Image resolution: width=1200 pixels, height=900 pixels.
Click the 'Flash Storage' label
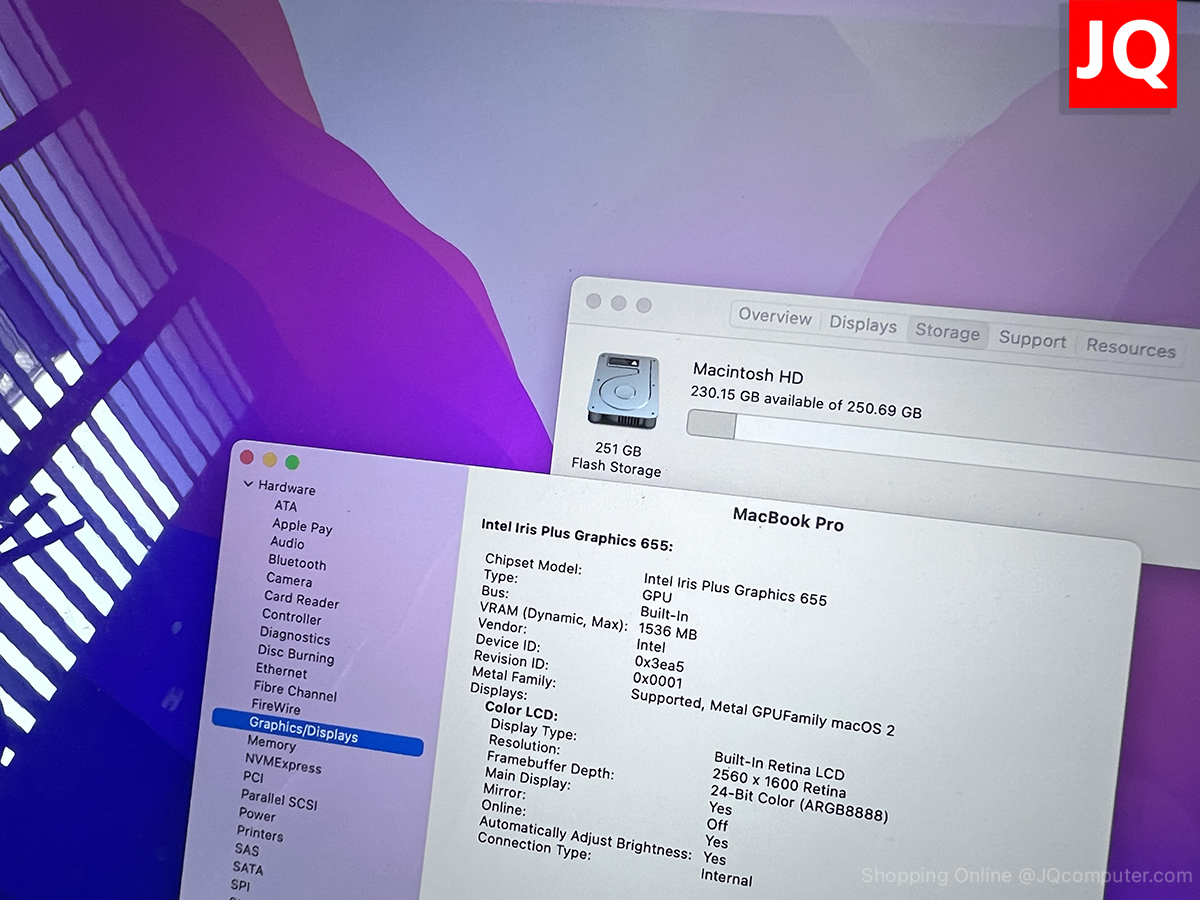coord(616,466)
